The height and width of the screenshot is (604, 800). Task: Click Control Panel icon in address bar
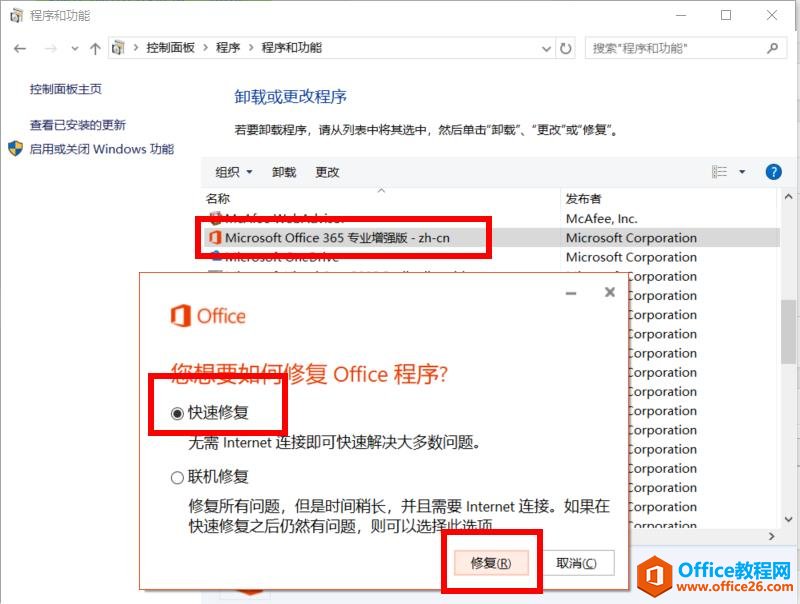[x=118, y=48]
